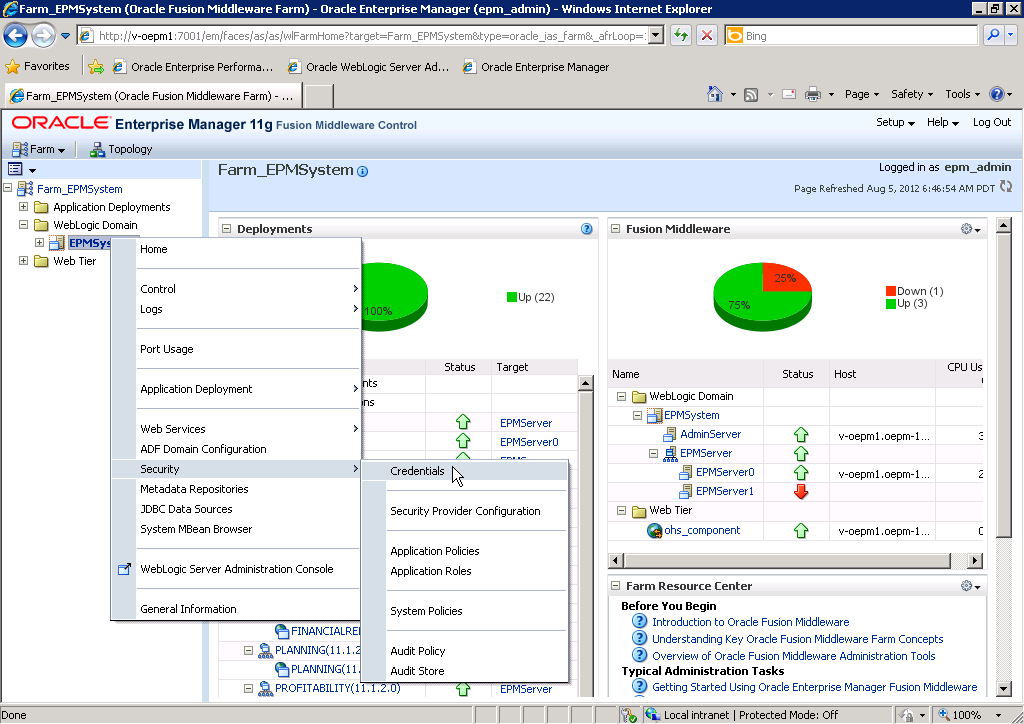Click the Log Out link

pyautogui.click(x=990, y=121)
